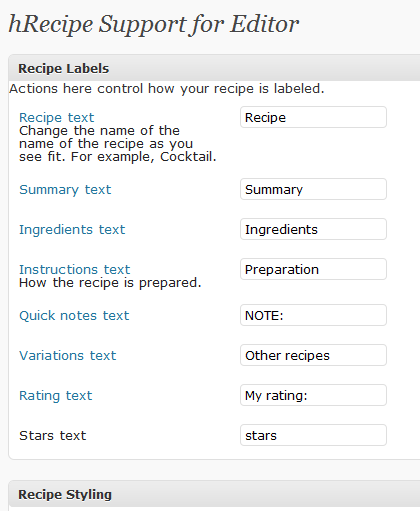Select the Quick notes text label

[x=74, y=315]
